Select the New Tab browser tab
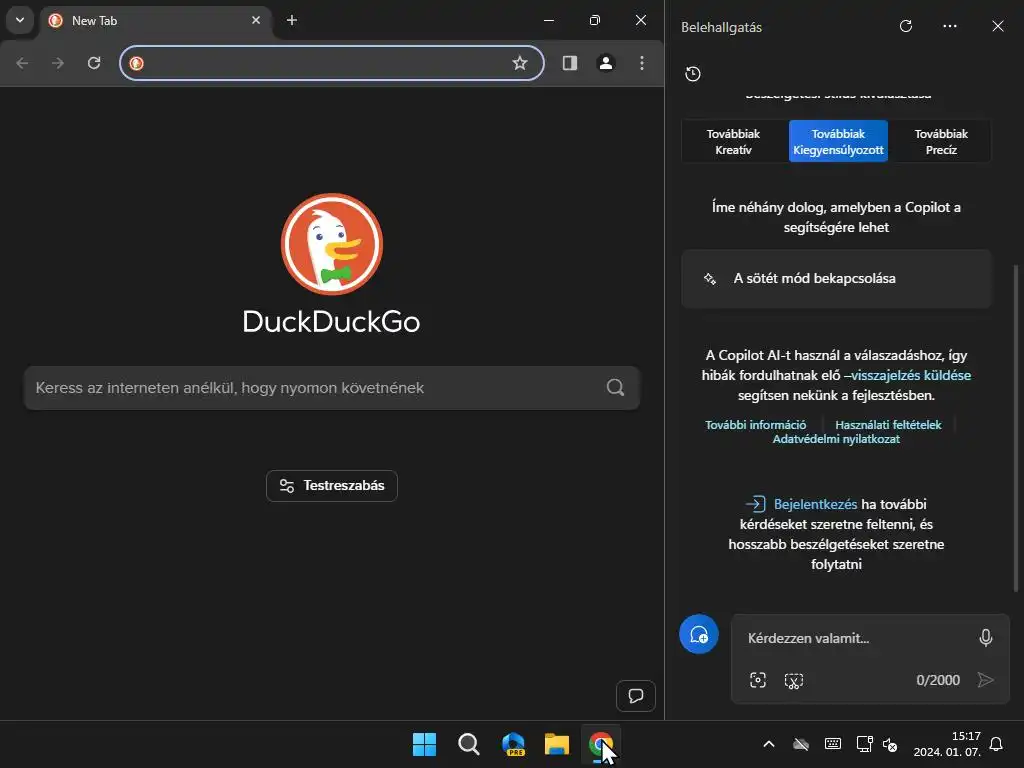 click(x=157, y=21)
